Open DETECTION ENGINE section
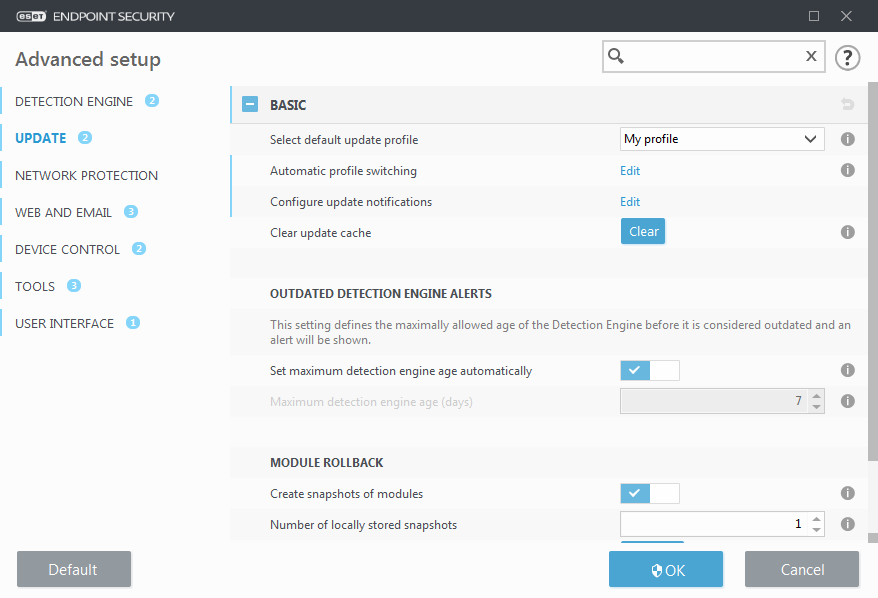This screenshot has width=878, height=598. (x=74, y=101)
